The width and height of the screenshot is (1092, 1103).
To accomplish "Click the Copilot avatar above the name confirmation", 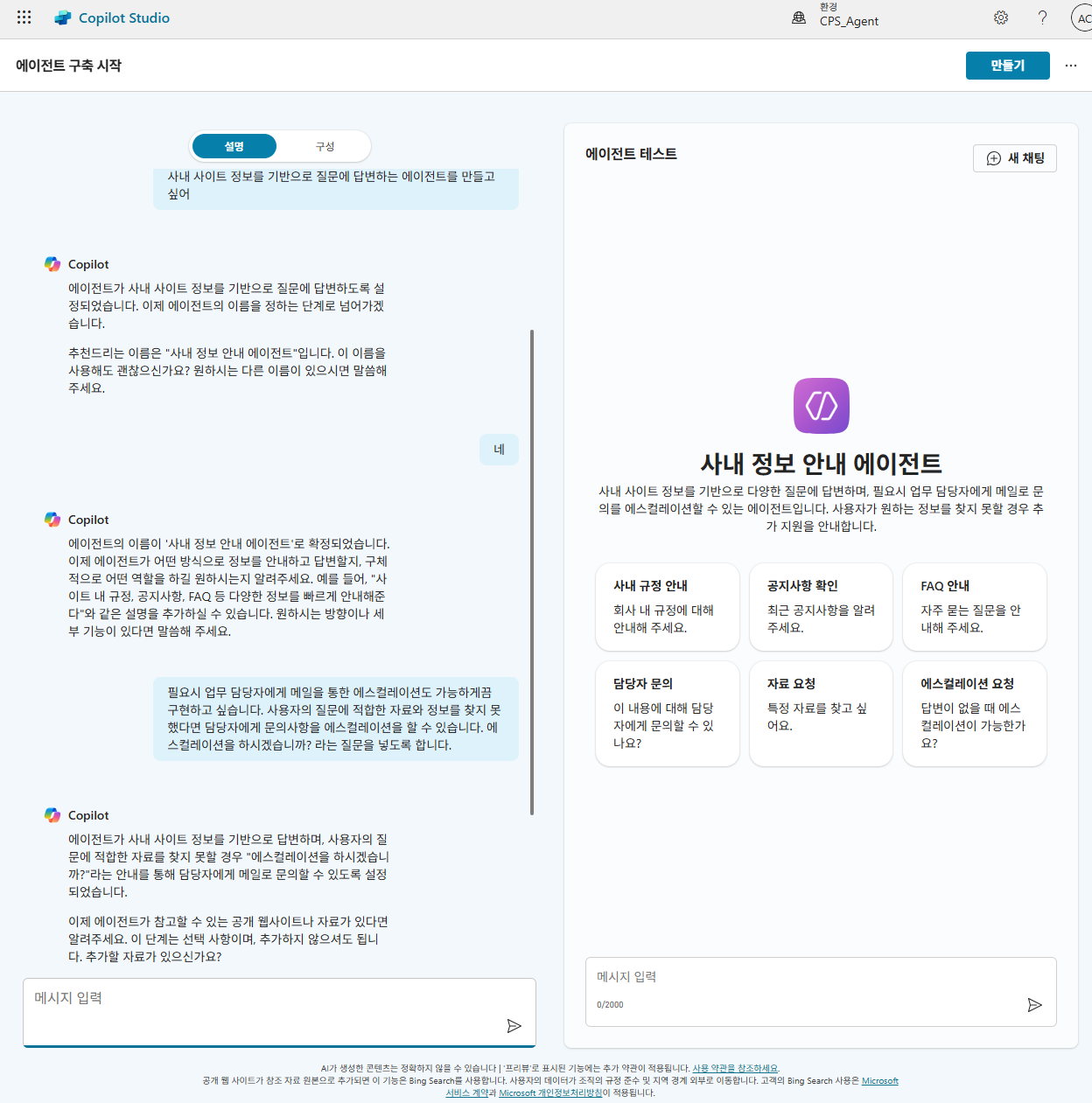I will coord(52,520).
